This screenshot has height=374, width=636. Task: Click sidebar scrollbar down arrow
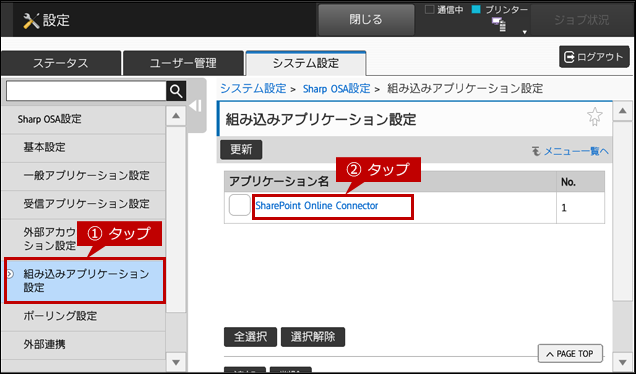[176, 362]
